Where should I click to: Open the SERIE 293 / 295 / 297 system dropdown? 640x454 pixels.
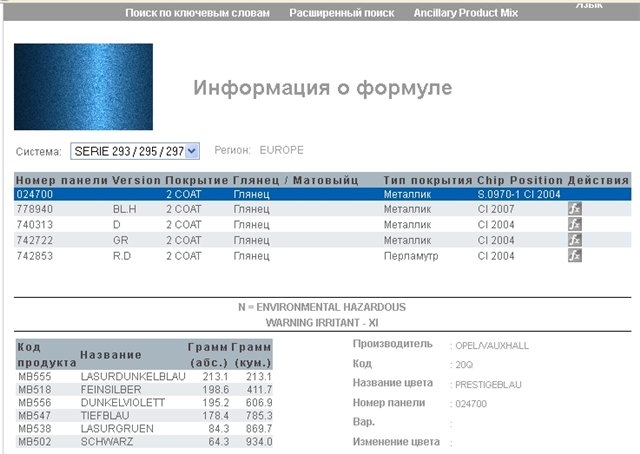[x=135, y=151]
